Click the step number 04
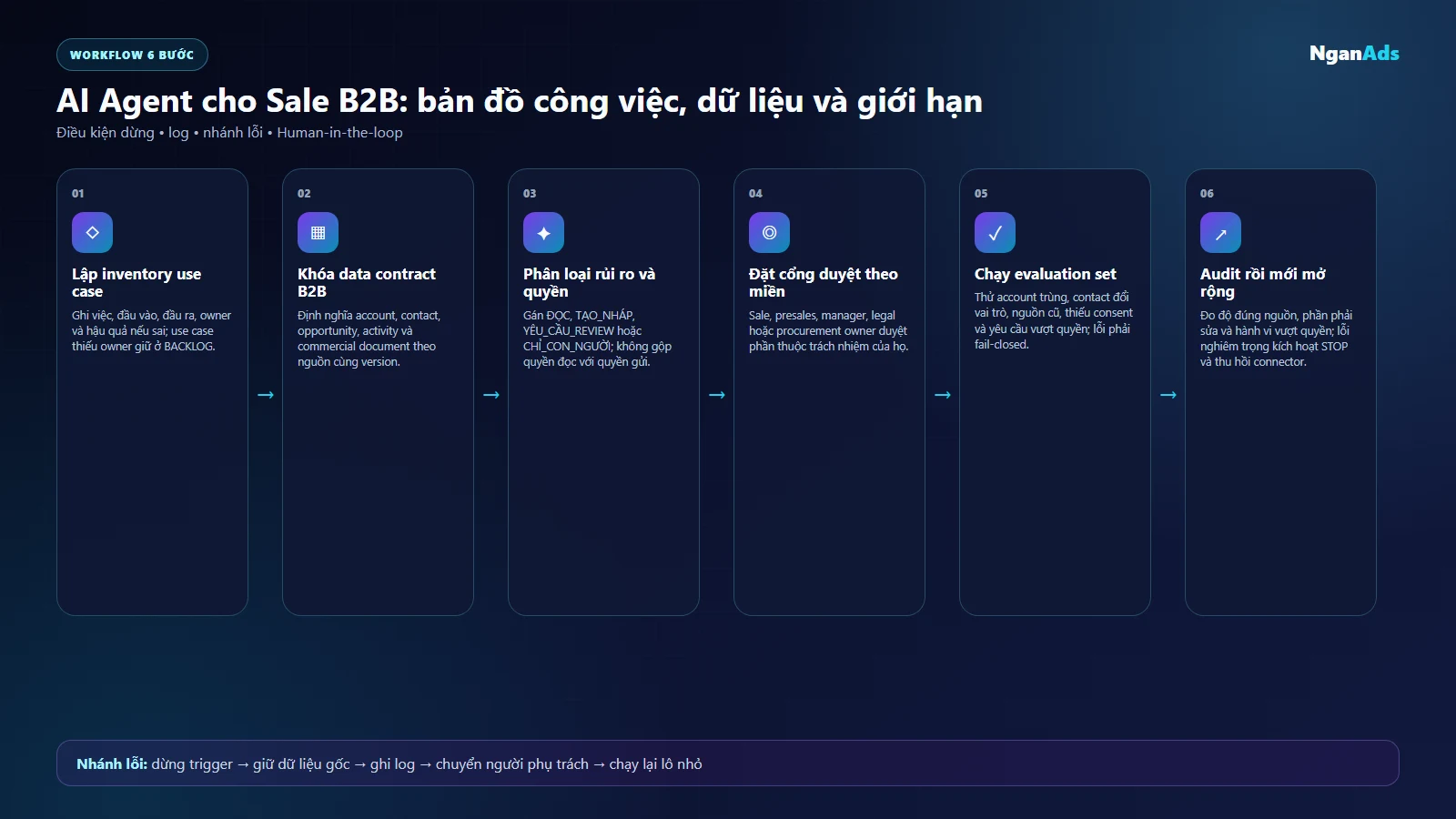 [755, 193]
